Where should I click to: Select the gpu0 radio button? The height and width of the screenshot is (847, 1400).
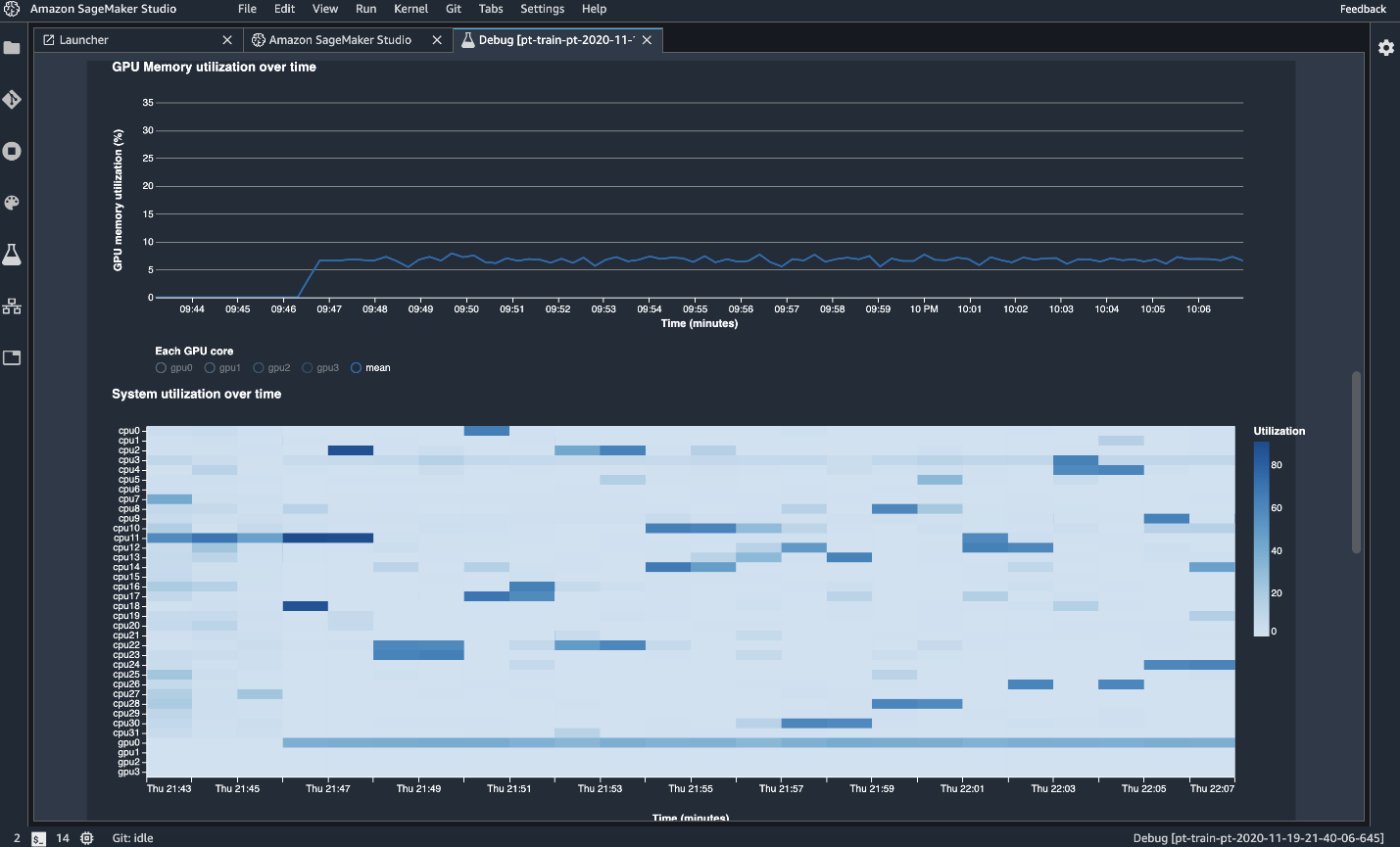pyautogui.click(x=161, y=368)
